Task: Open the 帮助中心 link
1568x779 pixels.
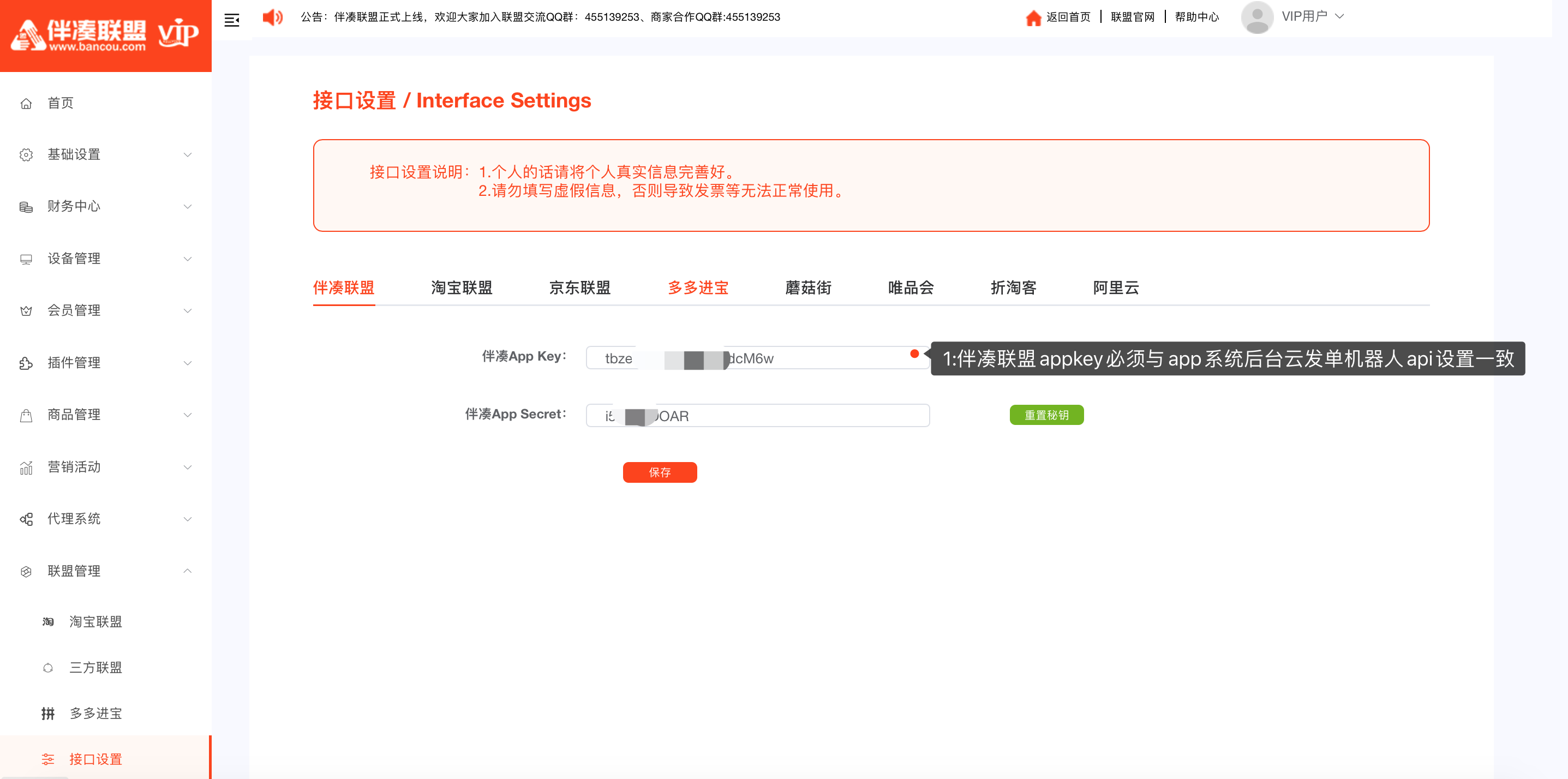Action: 1196,17
